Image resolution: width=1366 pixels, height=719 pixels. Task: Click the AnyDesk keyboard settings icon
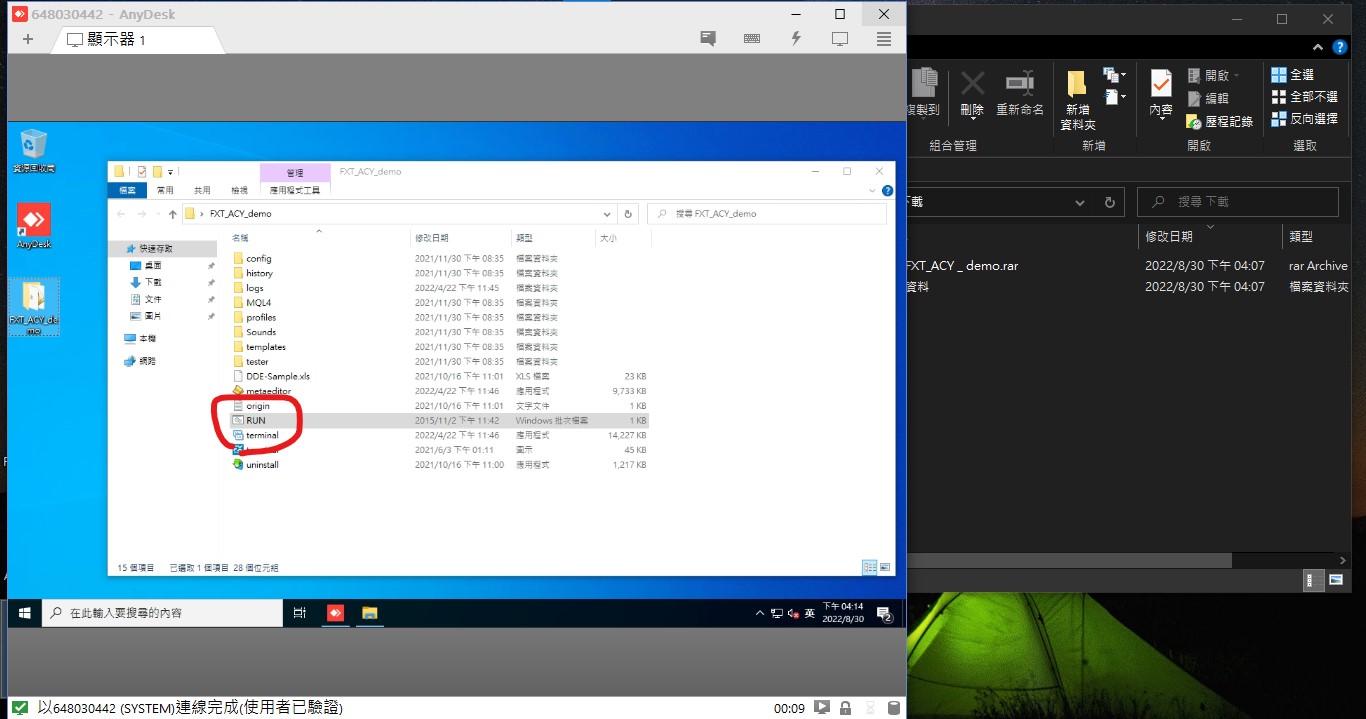[x=752, y=39]
